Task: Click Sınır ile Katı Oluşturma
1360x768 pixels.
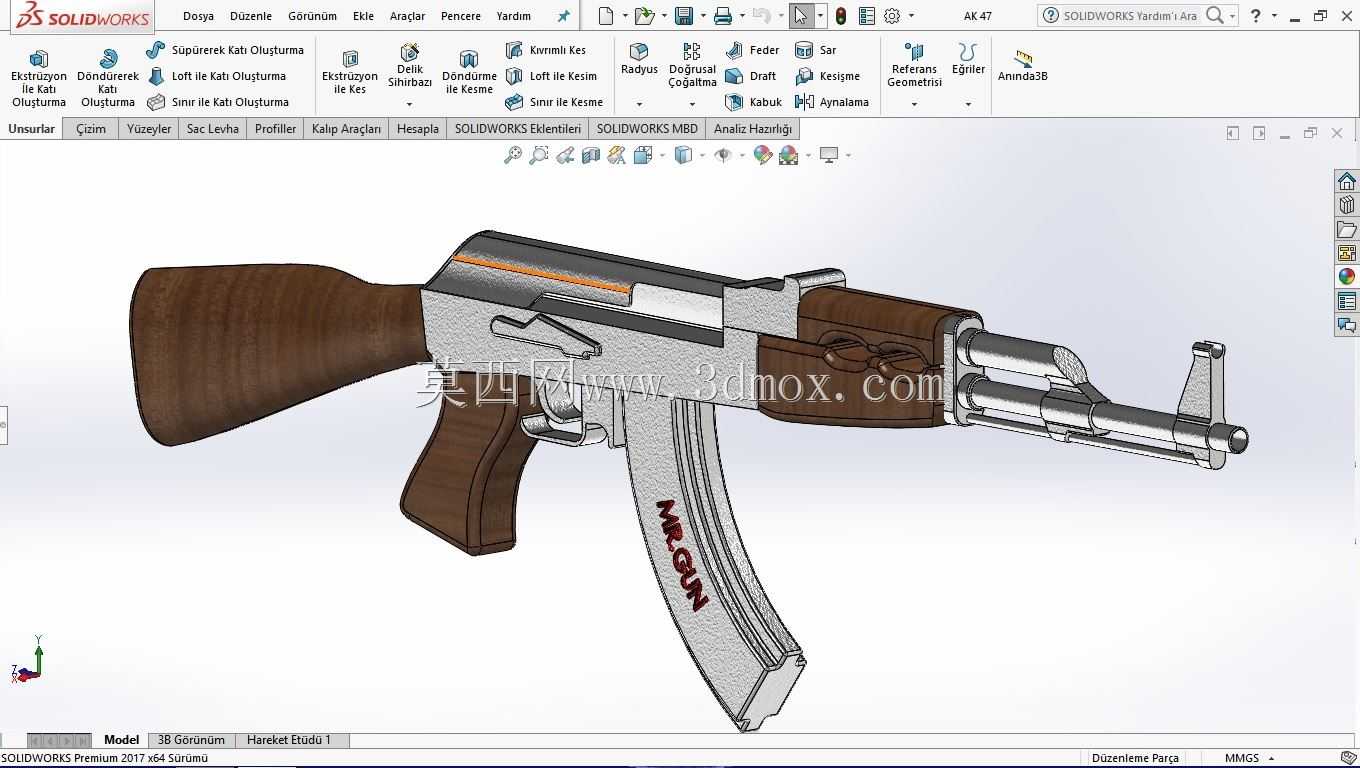Action: [218, 102]
